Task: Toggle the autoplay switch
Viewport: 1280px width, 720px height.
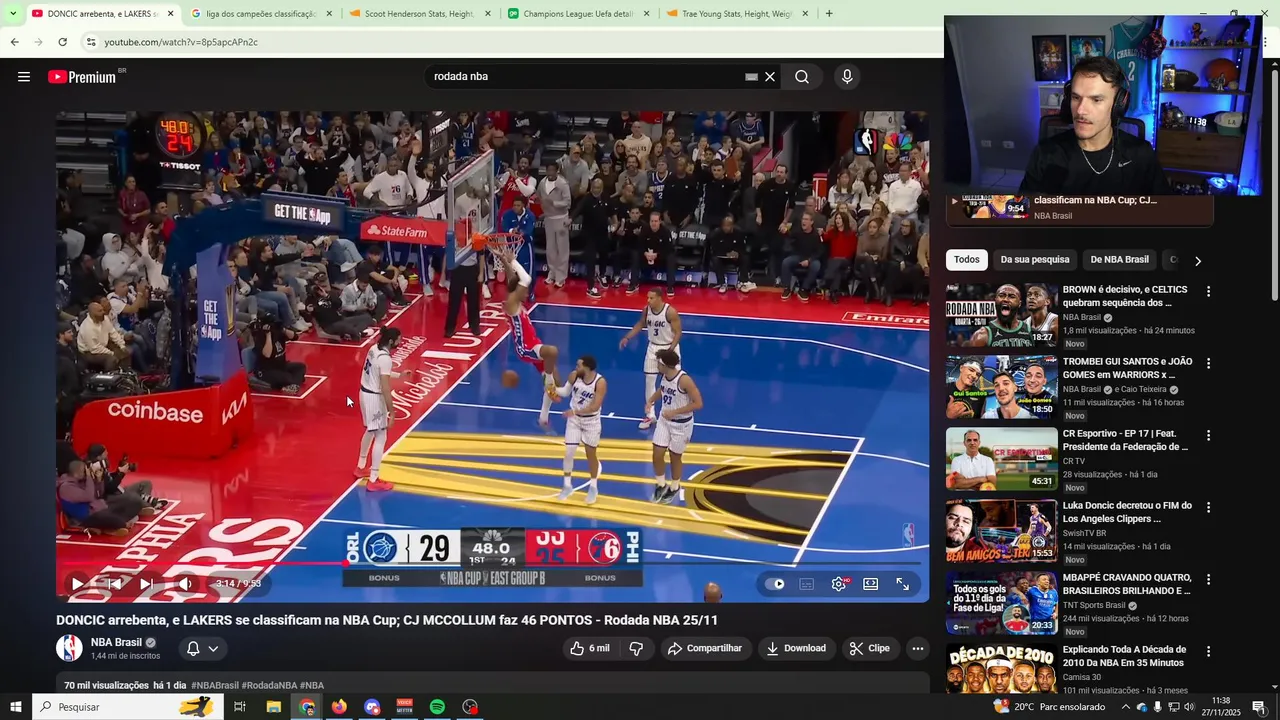Action: click(775, 584)
